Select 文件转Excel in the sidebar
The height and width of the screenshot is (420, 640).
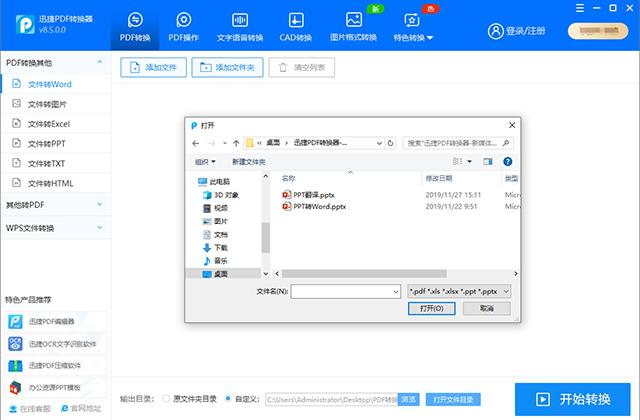tap(56, 124)
